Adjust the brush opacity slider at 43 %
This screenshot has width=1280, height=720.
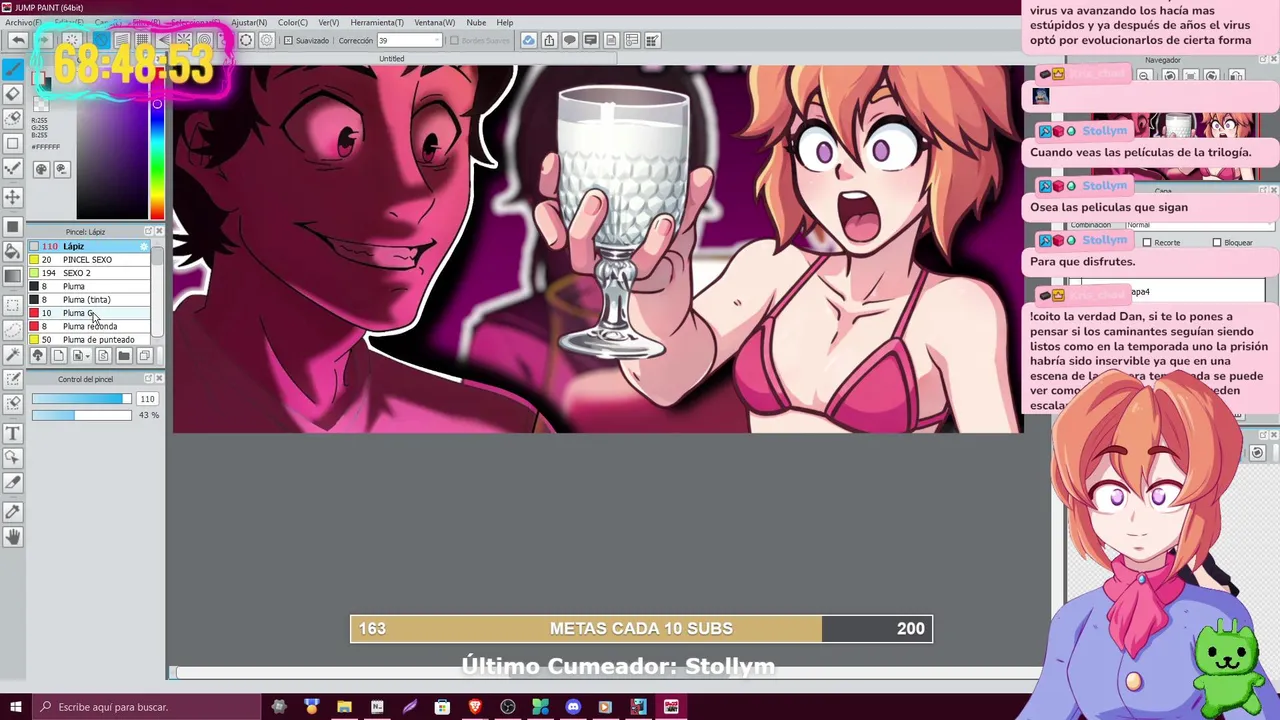[x=81, y=415]
